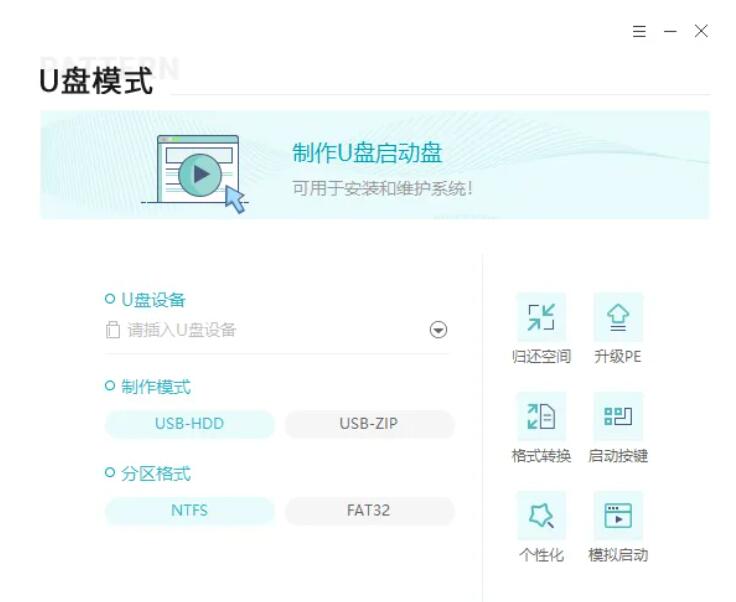The image size is (736, 602).
Task: Click the USB drive icon beside 请插入U盘设备
Action: [x=113, y=330]
